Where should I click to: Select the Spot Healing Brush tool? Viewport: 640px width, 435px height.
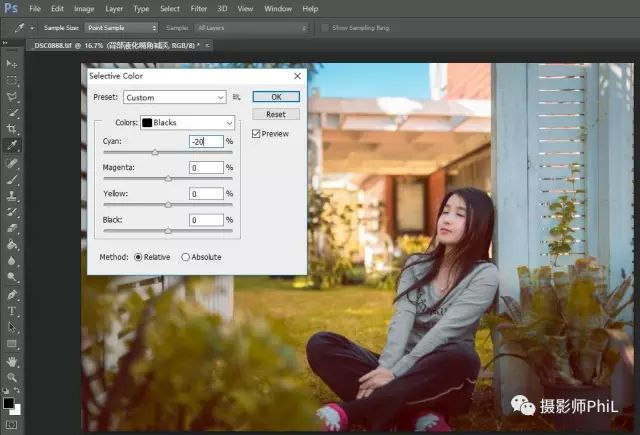[11, 163]
